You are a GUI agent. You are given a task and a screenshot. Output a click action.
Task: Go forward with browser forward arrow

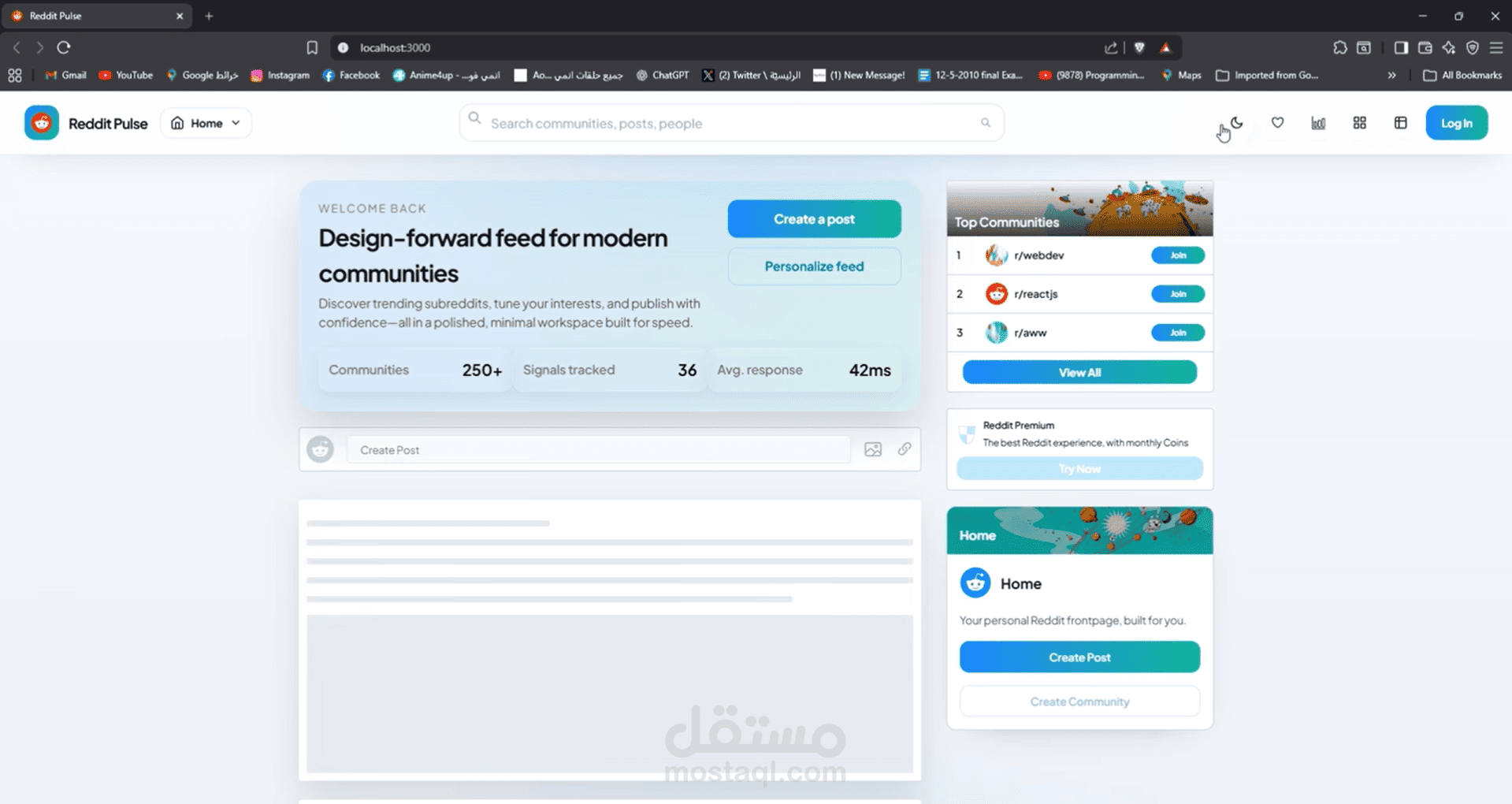pos(39,47)
